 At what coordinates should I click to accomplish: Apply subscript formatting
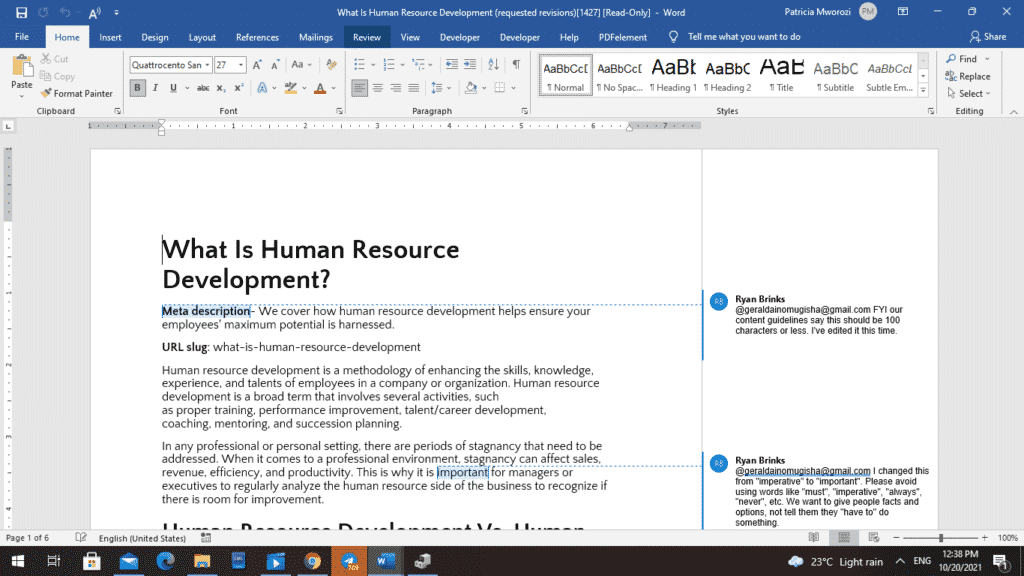click(x=221, y=87)
